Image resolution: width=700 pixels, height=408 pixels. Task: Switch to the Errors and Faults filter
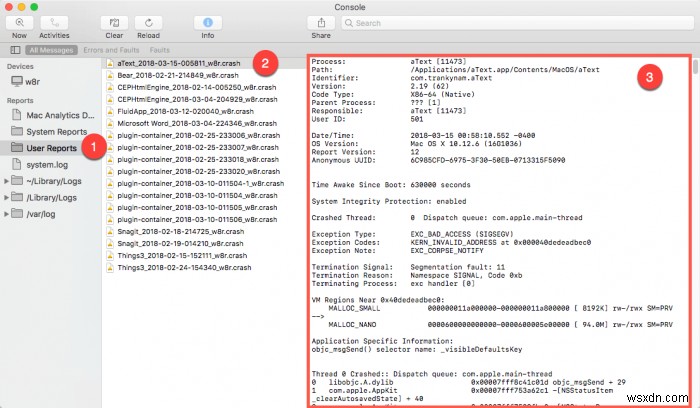(111, 50)
